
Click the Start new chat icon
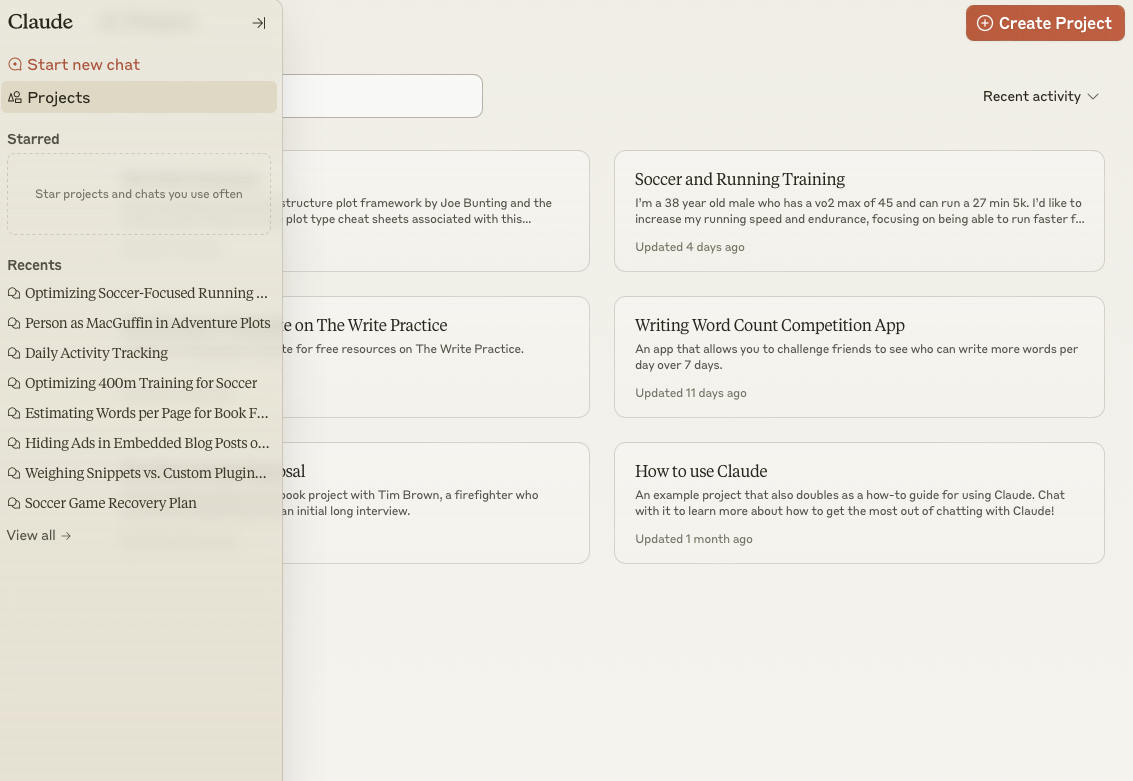[14, 64]
